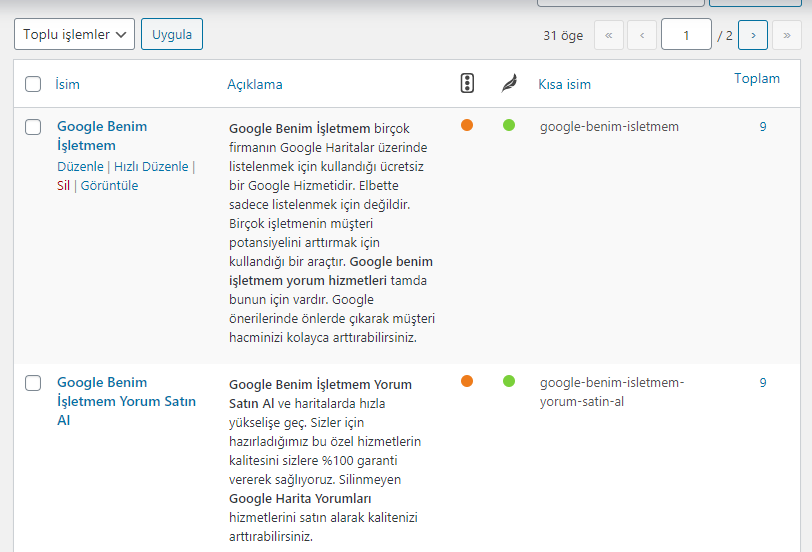Screen dimensions: 812x552
Task: Sort by İsim column header
Action: click(x=67, y=84)
